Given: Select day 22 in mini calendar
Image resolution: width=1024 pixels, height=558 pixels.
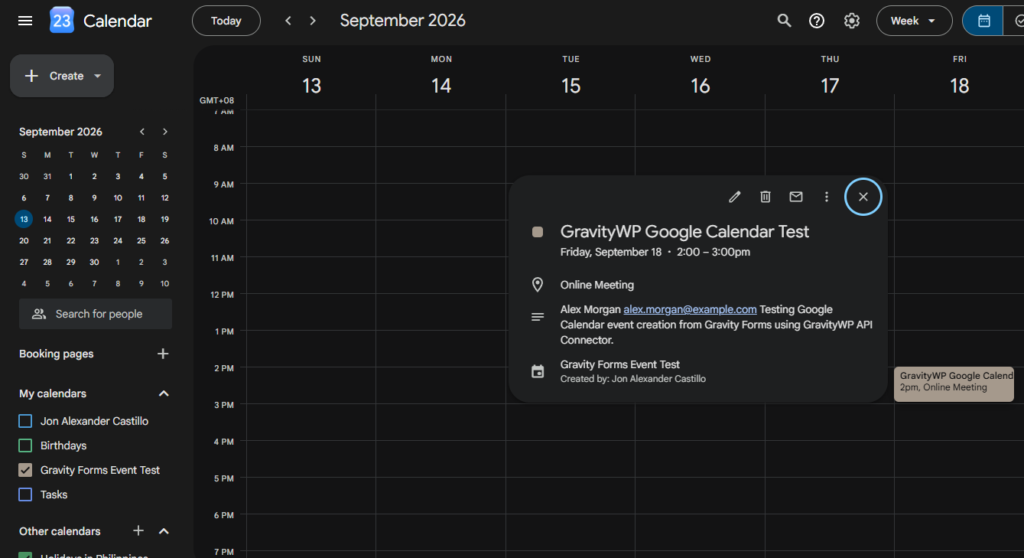Looking at the screenshot, I should coord(71,240).
